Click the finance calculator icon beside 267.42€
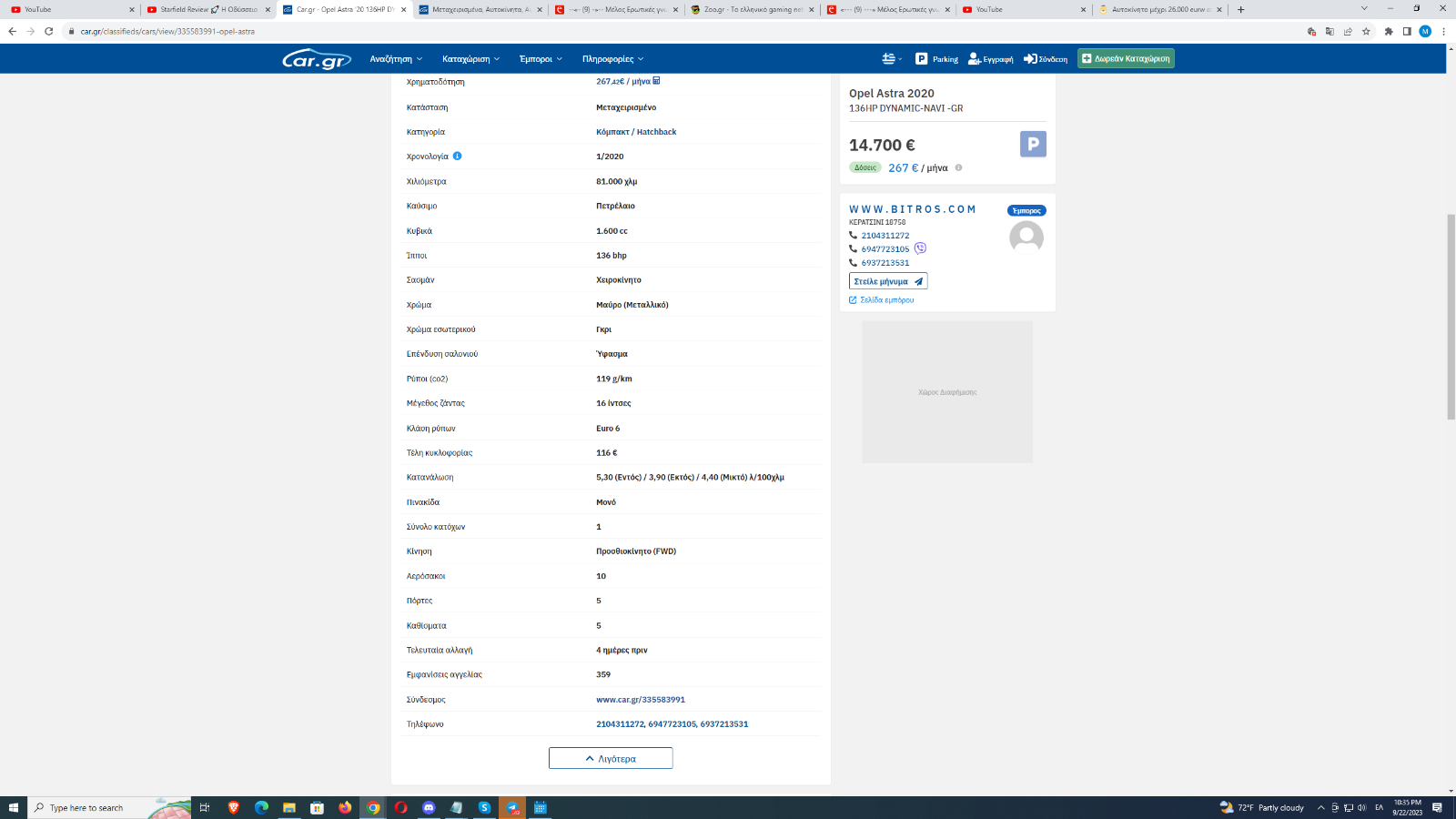The image size is (1456, 819). pyautogui.click(x=656, y=81)
